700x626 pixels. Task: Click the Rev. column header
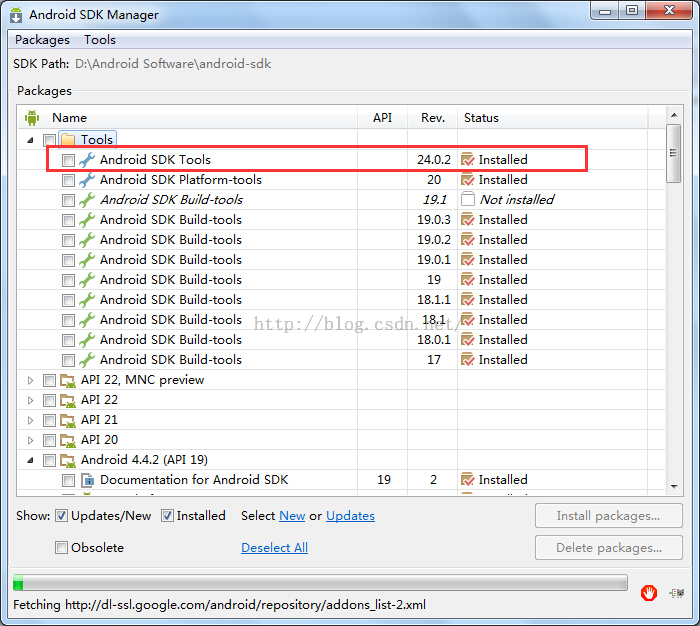[x=433, y=118]
